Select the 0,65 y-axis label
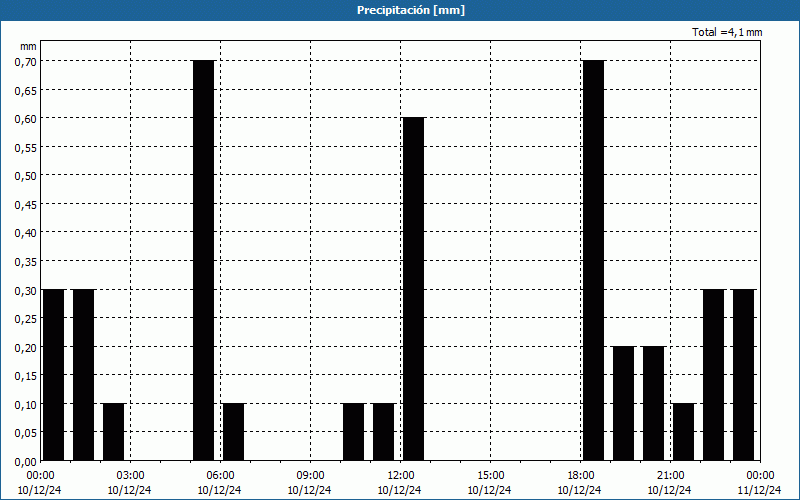Screen dimensions: 800x500 click(26, 90)
